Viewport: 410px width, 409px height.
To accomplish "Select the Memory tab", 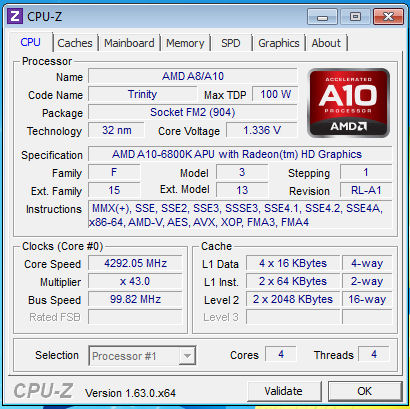I will [185, 43].
